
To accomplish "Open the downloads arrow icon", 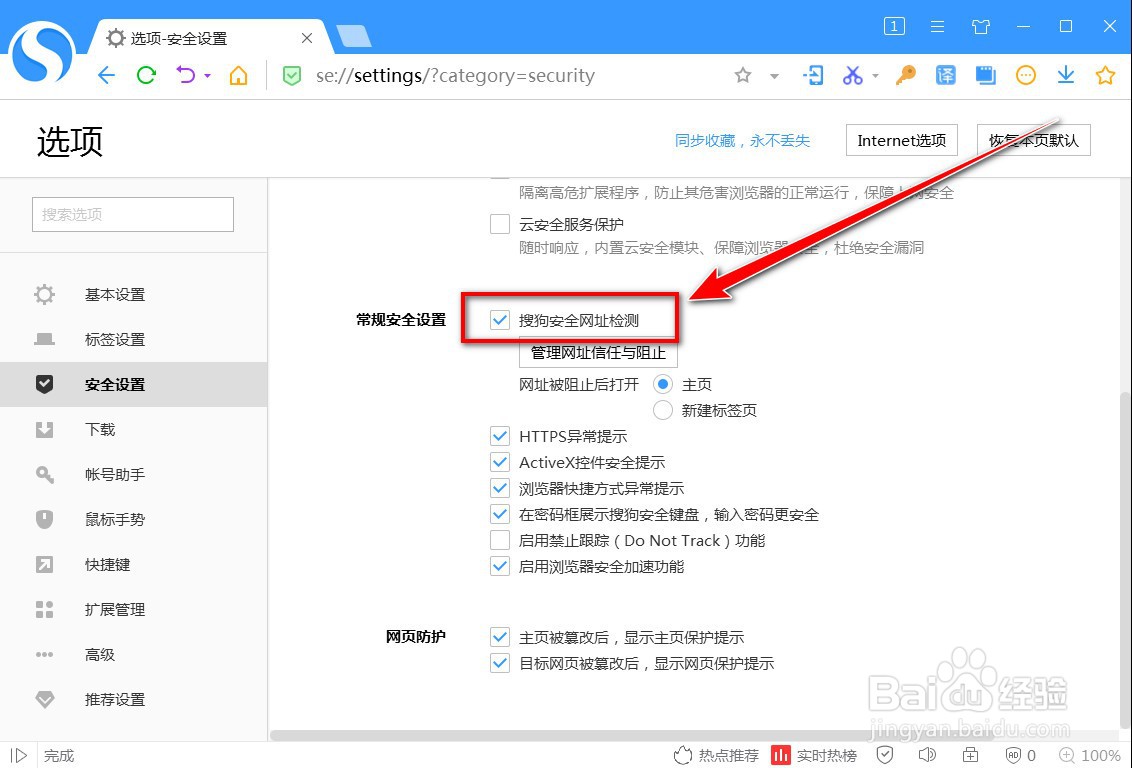I will click(x=1066, y=75).
